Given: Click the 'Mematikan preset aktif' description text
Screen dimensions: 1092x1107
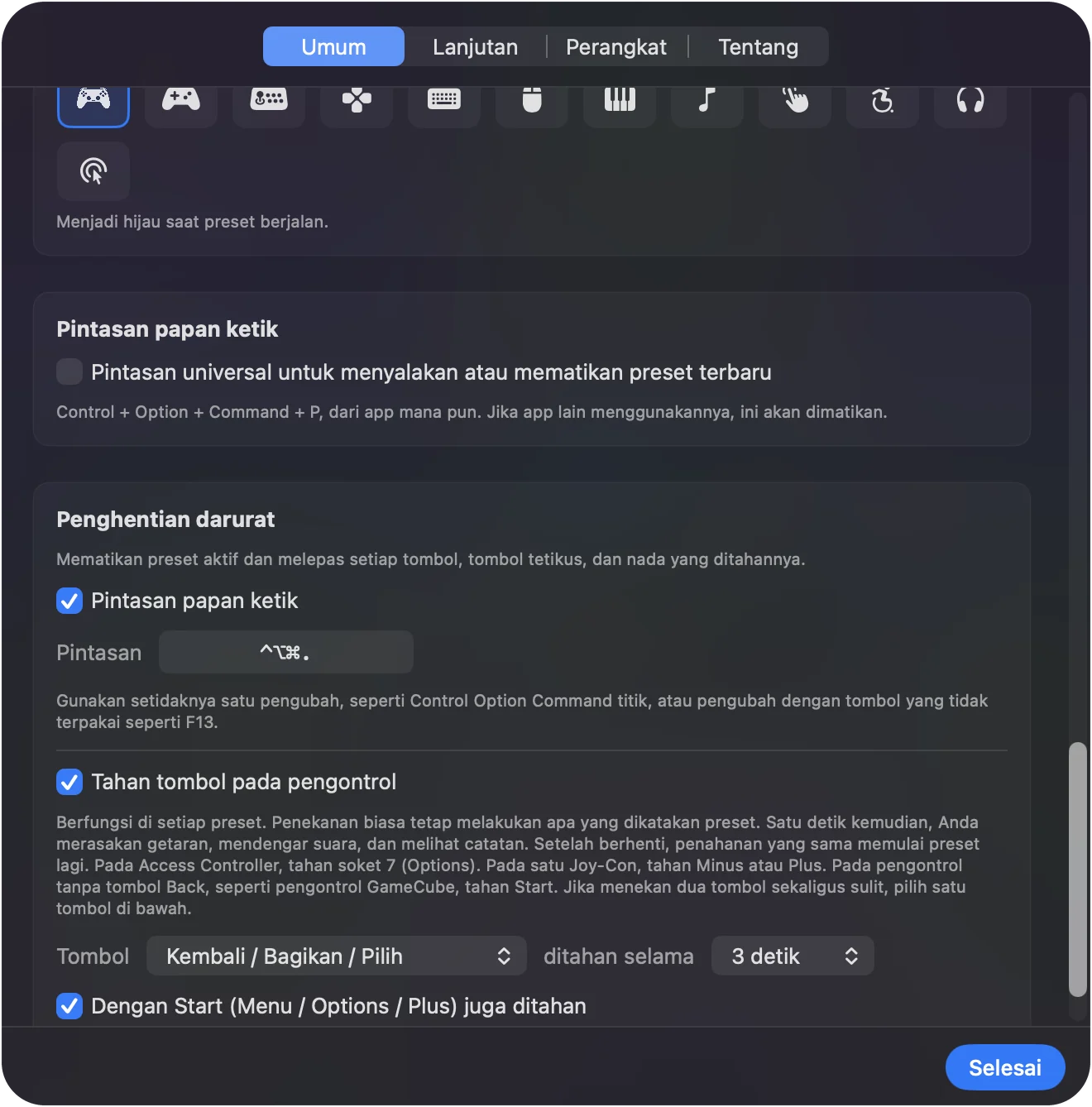Looking at the screenshot, I should coord(430,559).
